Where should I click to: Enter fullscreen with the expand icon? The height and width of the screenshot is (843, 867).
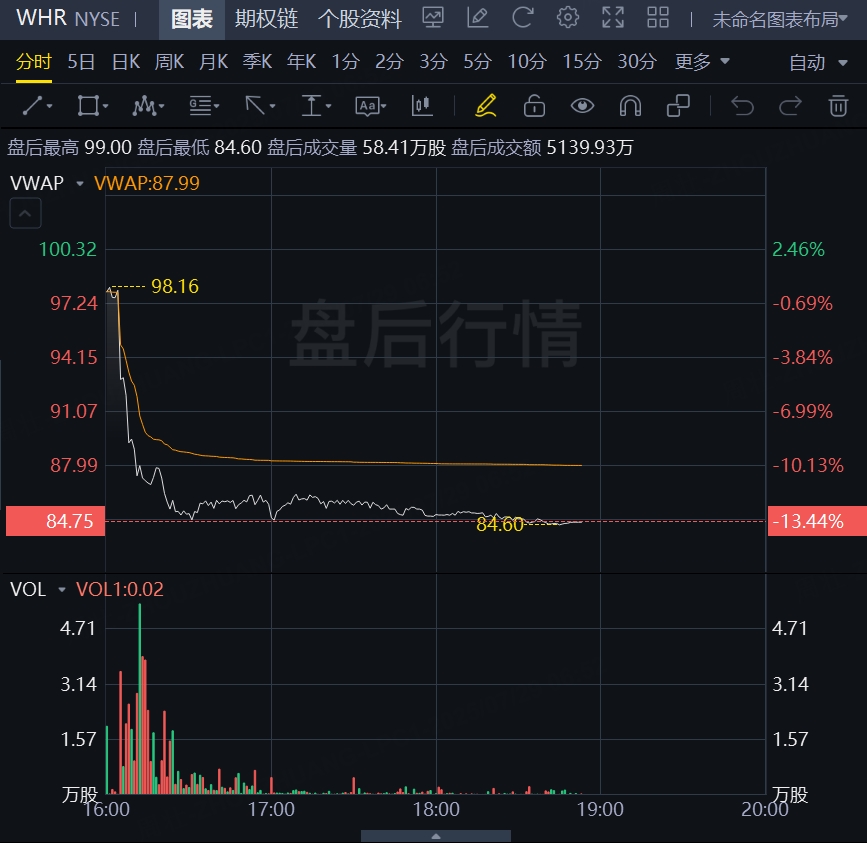(x=613, y=18)
